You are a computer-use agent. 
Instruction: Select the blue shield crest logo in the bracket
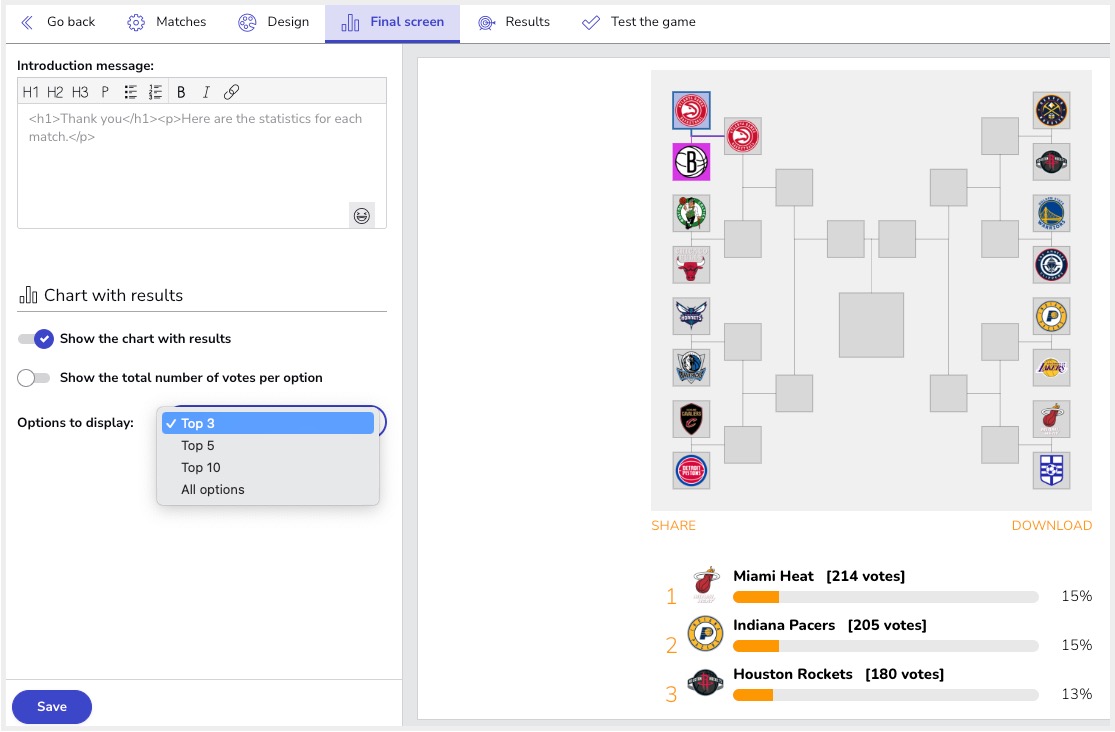coord(1052,470)
